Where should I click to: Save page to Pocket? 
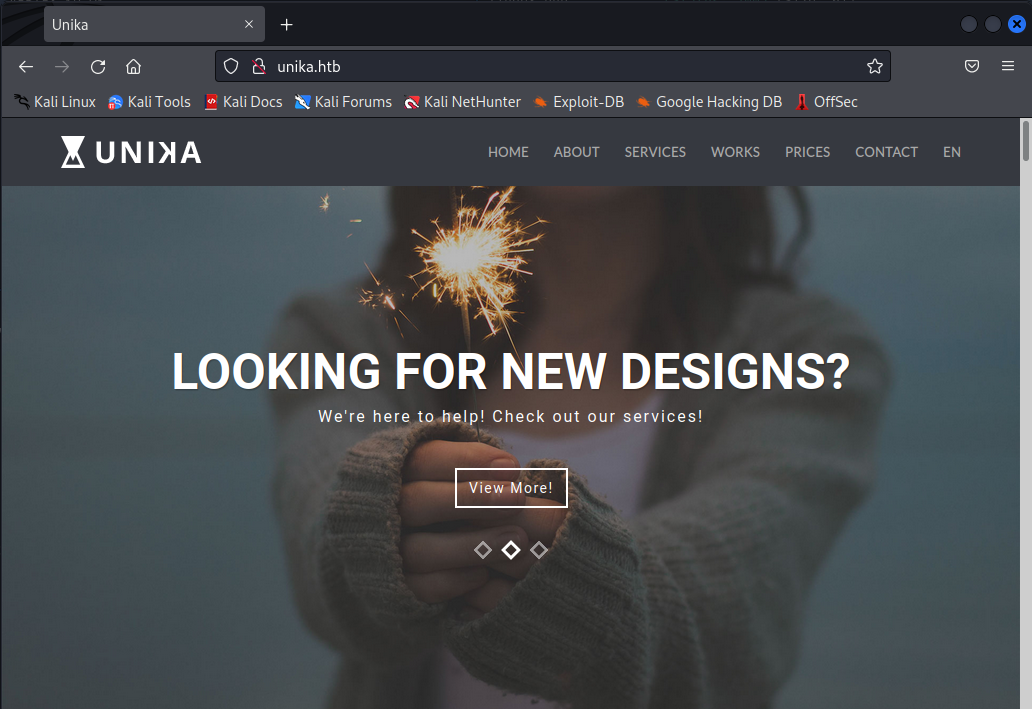[972, 66]
